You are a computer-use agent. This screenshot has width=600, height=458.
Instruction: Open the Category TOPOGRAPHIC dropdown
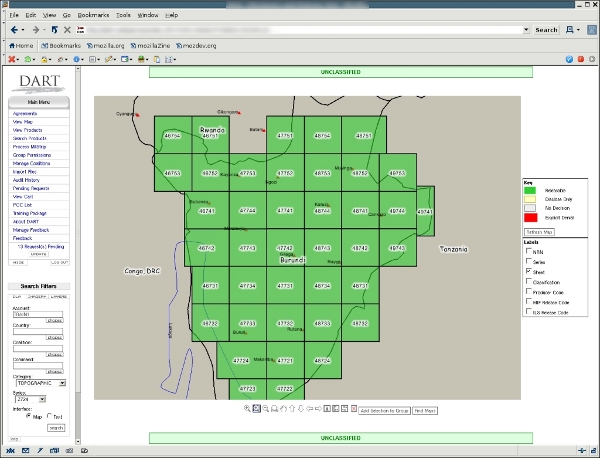tap(41, 383)
